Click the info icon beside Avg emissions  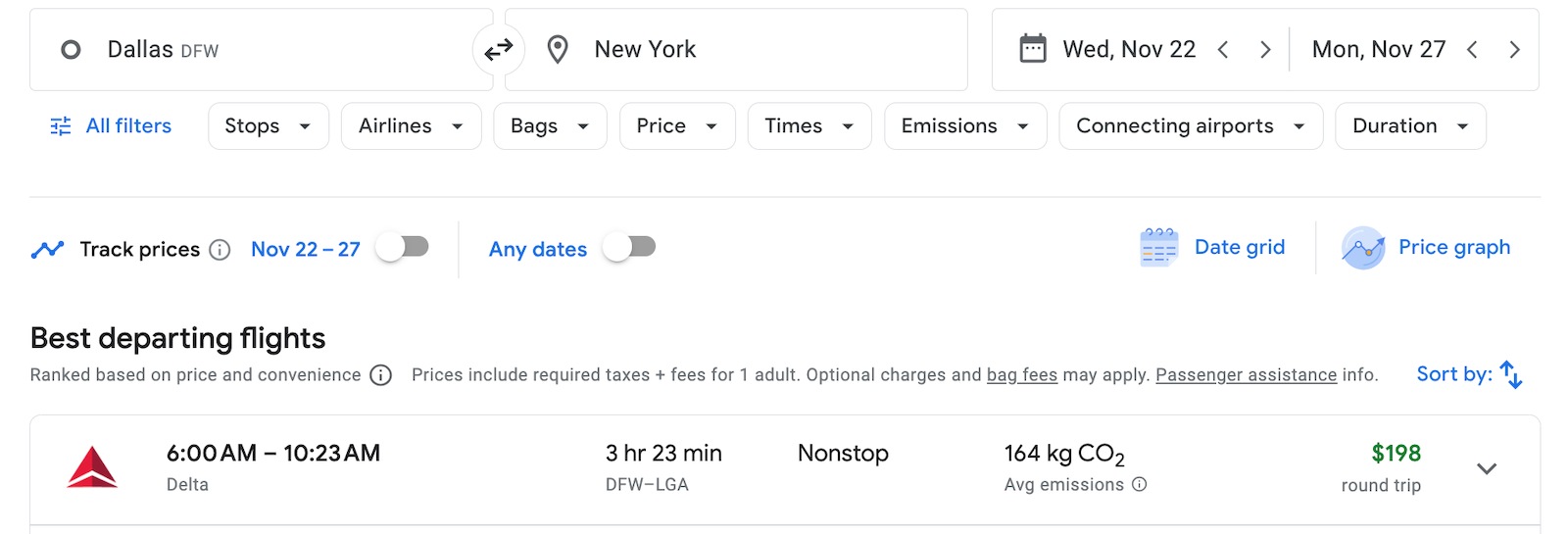(1140, 484)
